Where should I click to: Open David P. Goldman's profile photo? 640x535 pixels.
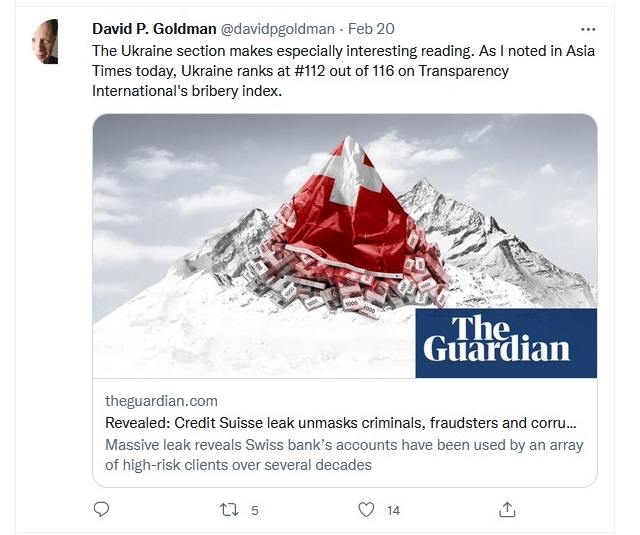pyautogui.click(x=45, y=42)
